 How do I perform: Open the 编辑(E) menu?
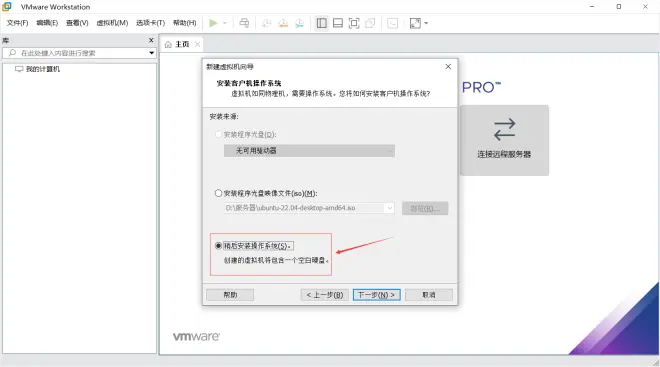[x=47, y=23]
